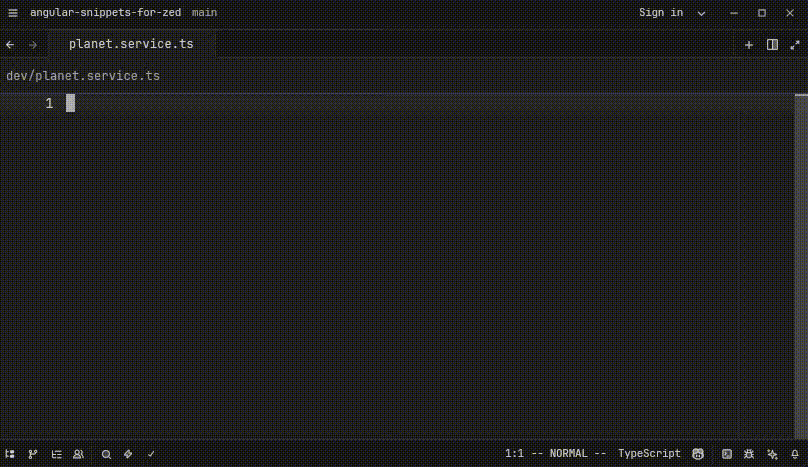Open the main branch switcher

205,12
